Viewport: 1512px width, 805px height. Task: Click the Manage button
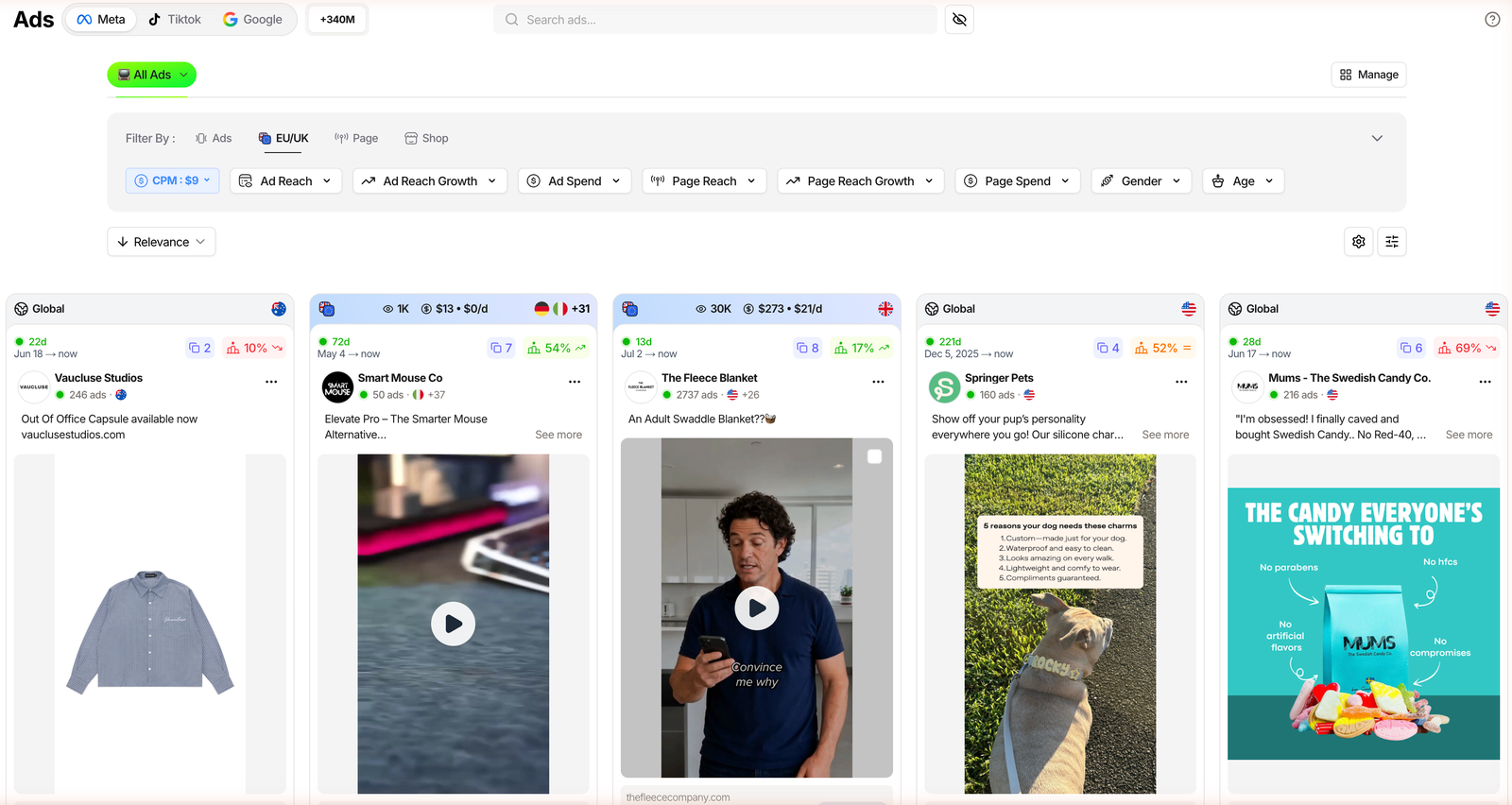[x=1369, y=75]
